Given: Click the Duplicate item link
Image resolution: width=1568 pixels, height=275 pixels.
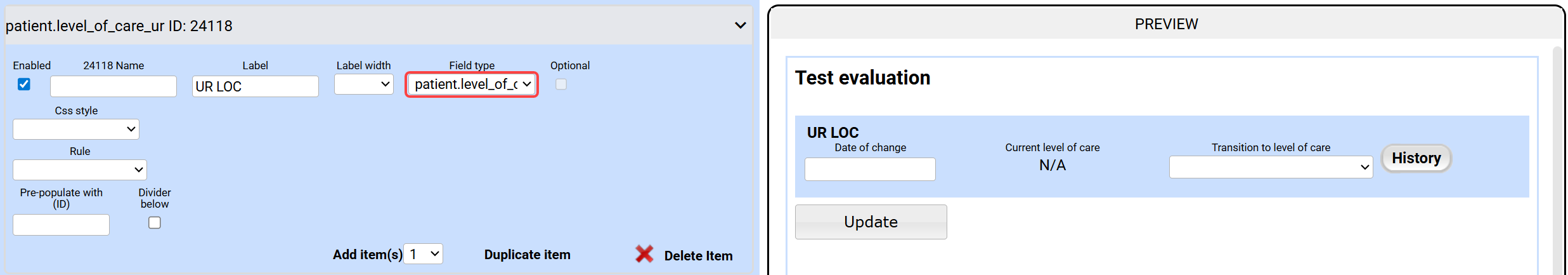Looking at the screenshot, I should 527,255.
